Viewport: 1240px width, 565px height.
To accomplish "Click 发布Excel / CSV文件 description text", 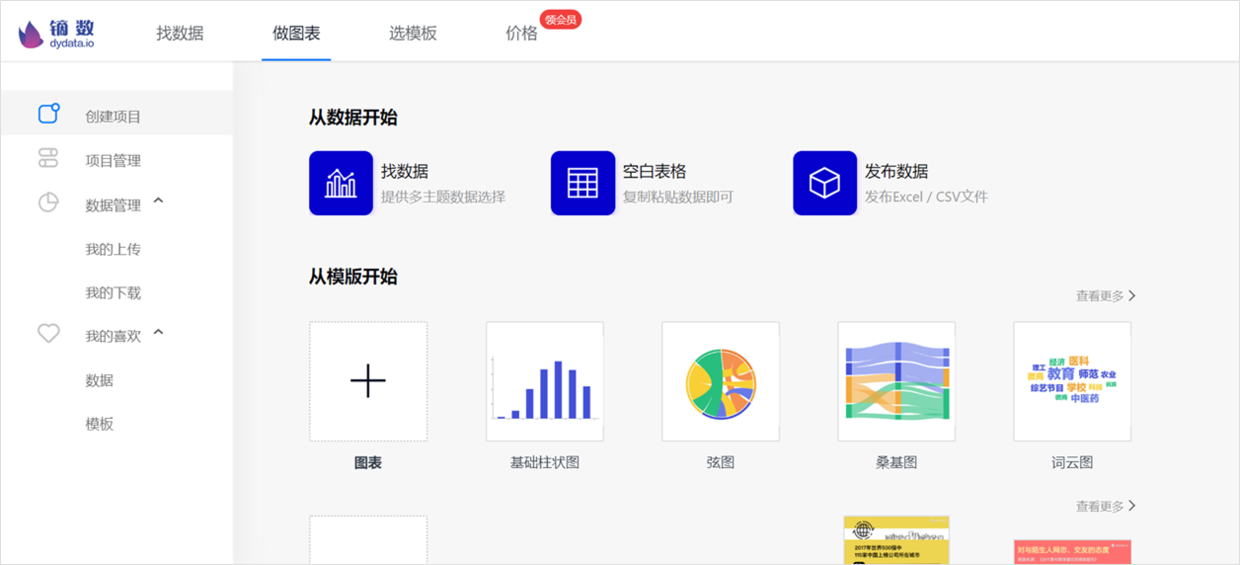I will coord(926,197).
